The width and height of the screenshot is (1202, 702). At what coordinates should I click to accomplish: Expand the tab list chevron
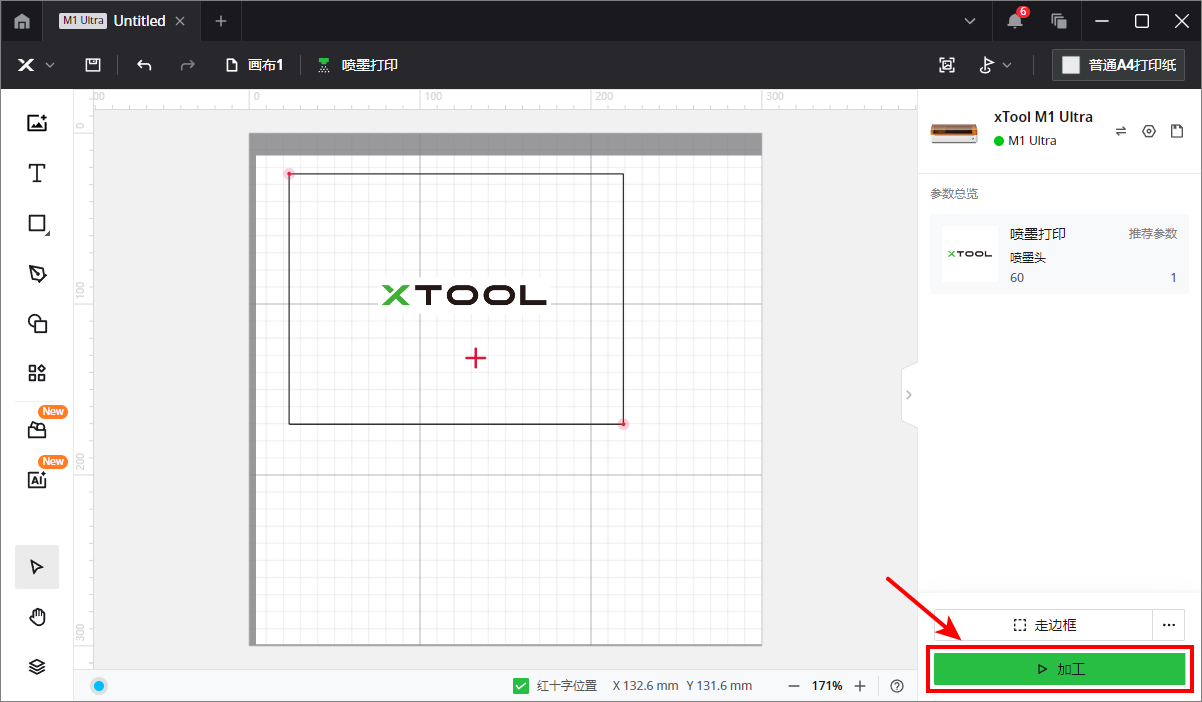pyautogui.click(x=970, y=21)
